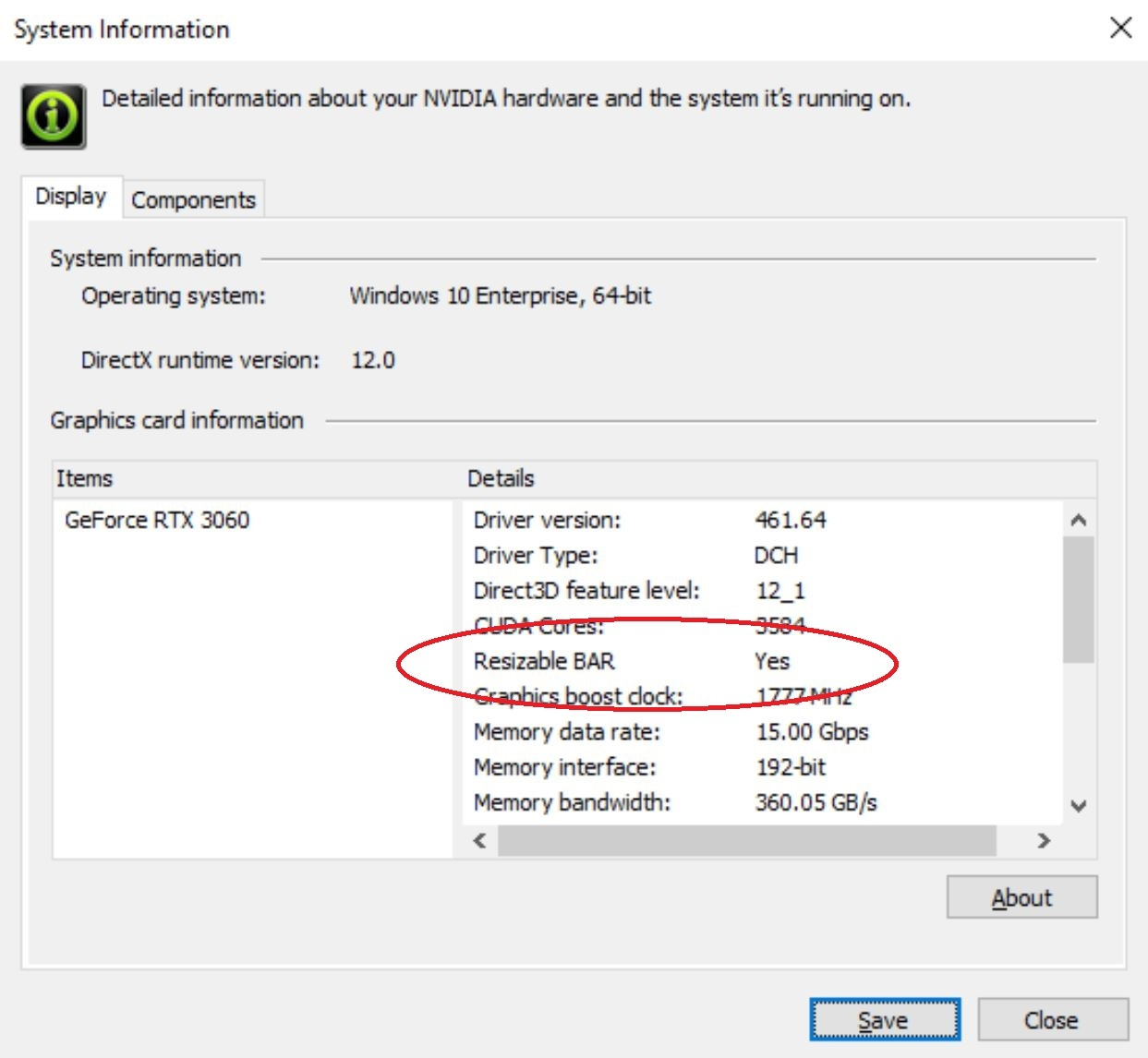This screenshot has height=1058, width=1148.
Task: Click the DirectX runtime version label
Action: tap(200, 360)
